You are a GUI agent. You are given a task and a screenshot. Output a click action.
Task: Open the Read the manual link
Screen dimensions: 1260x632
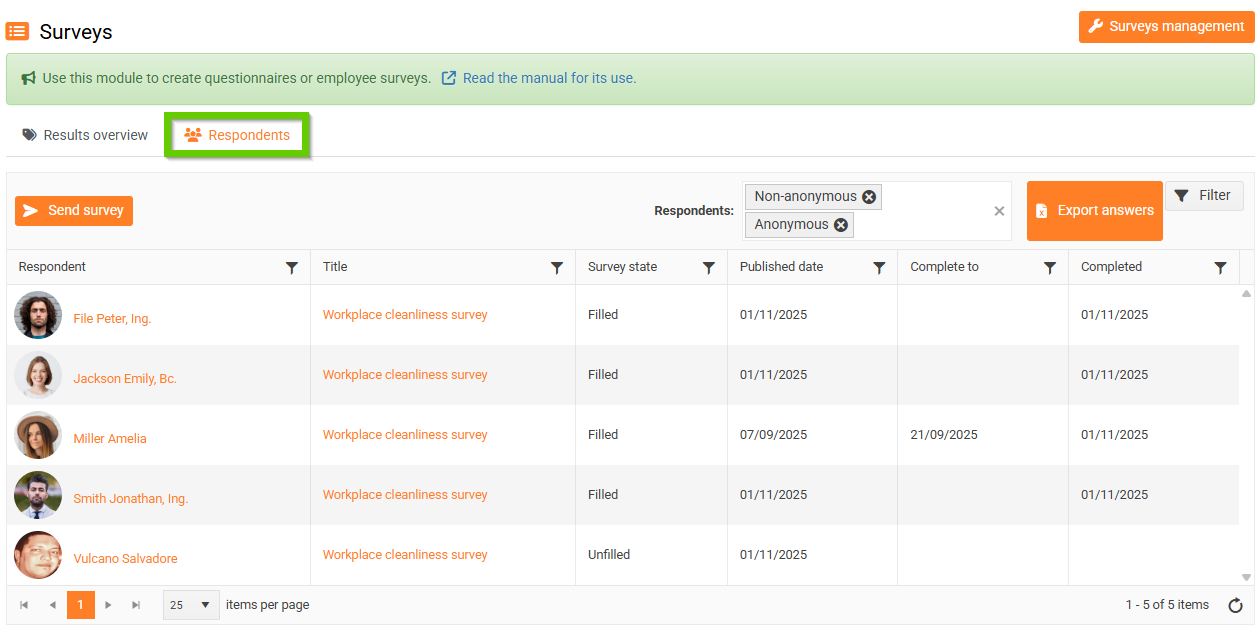click(549, 78)
